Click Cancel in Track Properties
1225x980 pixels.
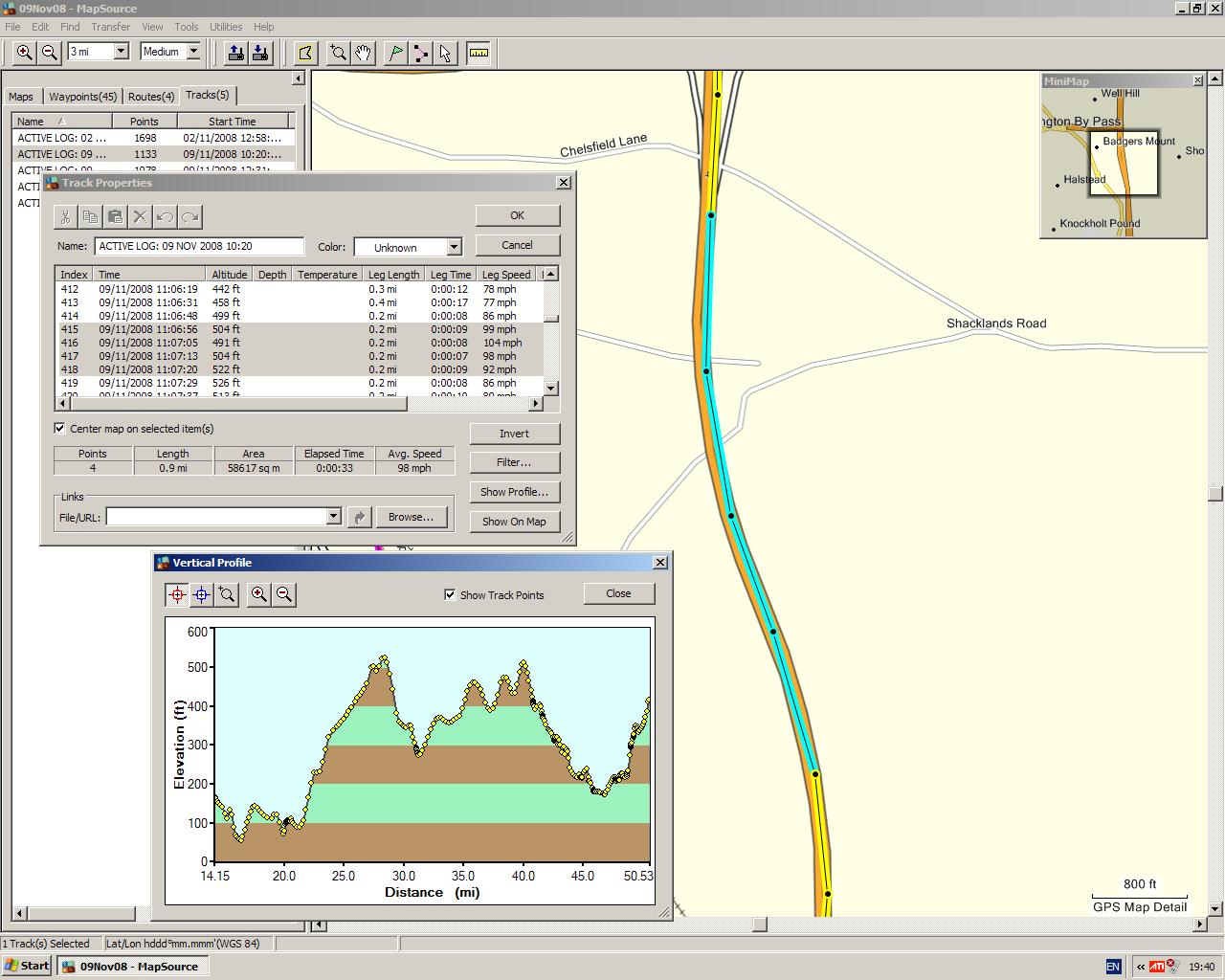tap(517, 245)
